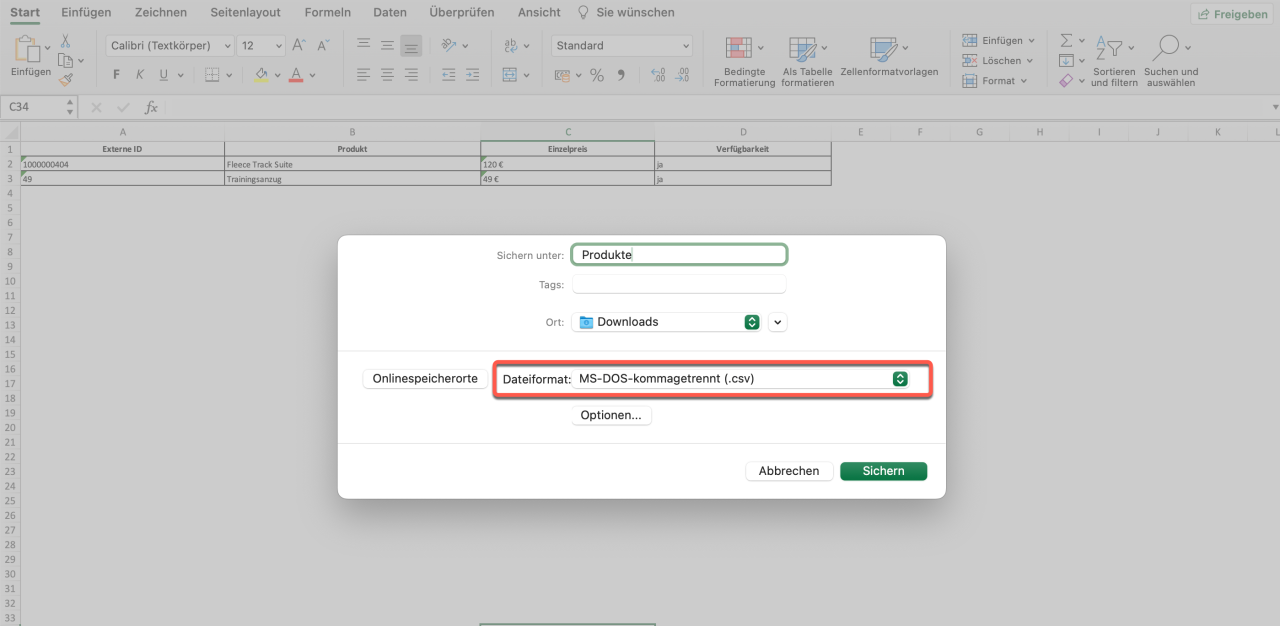Click the increase font size icon

point(299,46)
